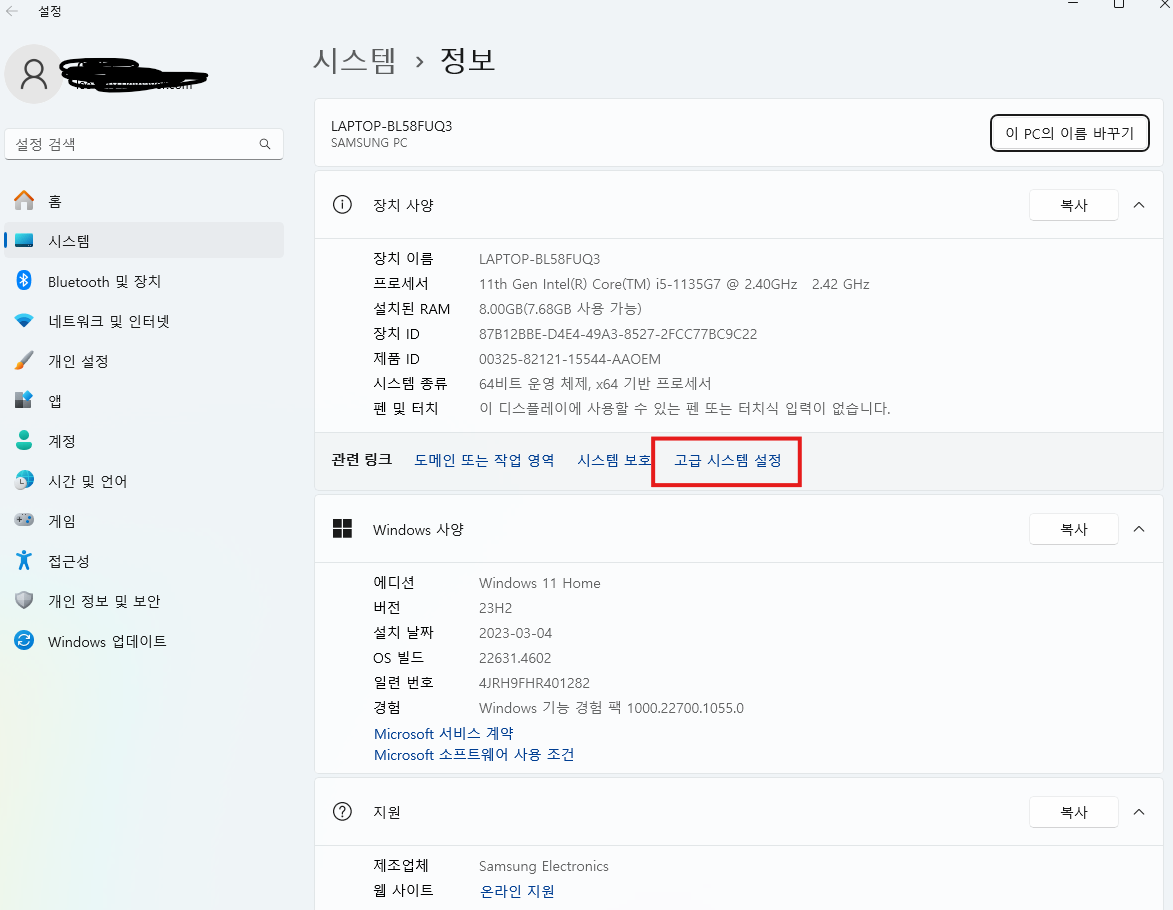Click the processor value 11th Gen Intel
The image size is (1173, 910).
pos(674,284)
